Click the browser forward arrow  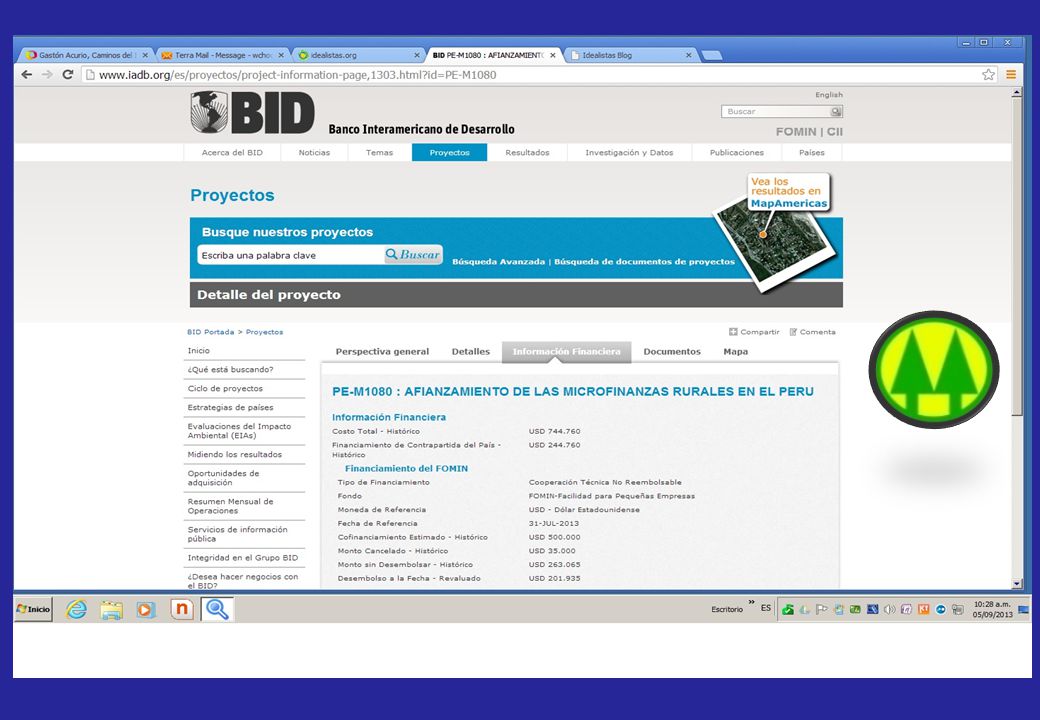[x=47, y=75]
